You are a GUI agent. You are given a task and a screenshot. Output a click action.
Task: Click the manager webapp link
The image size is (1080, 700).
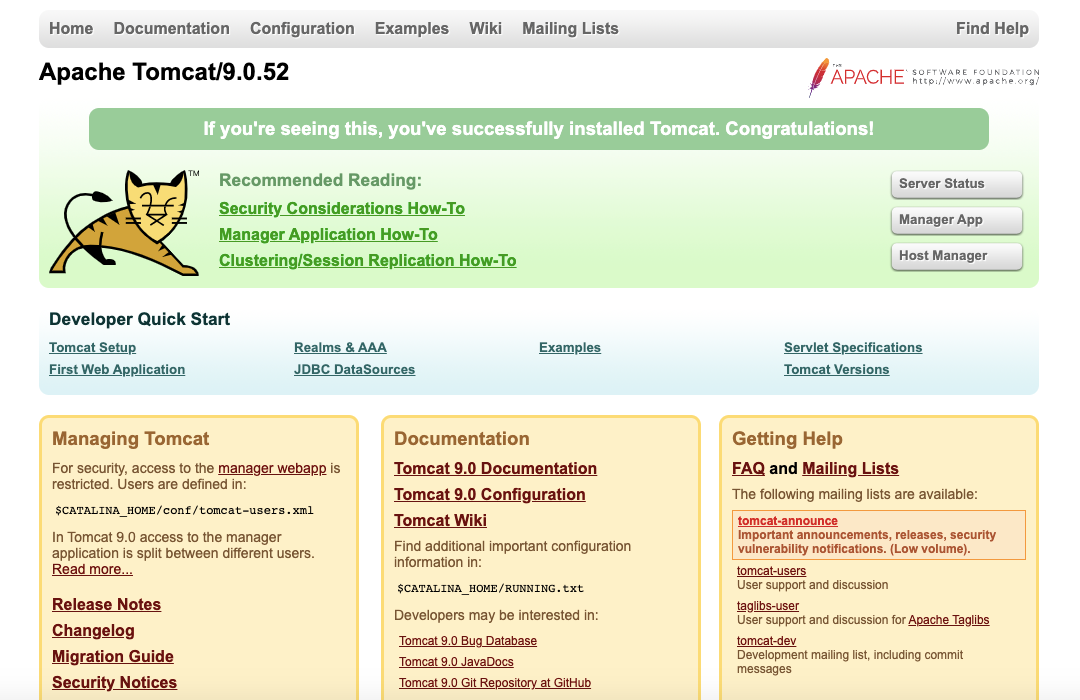[x=272, y=468]
